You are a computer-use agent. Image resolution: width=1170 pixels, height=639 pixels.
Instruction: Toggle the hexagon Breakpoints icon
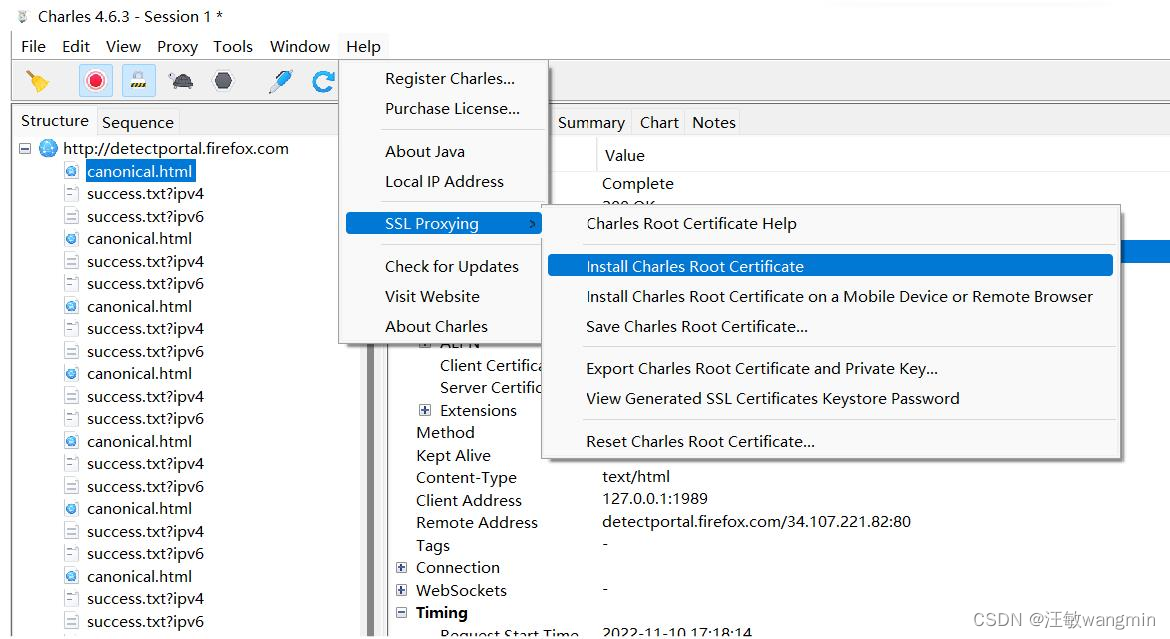coord(223,81)
